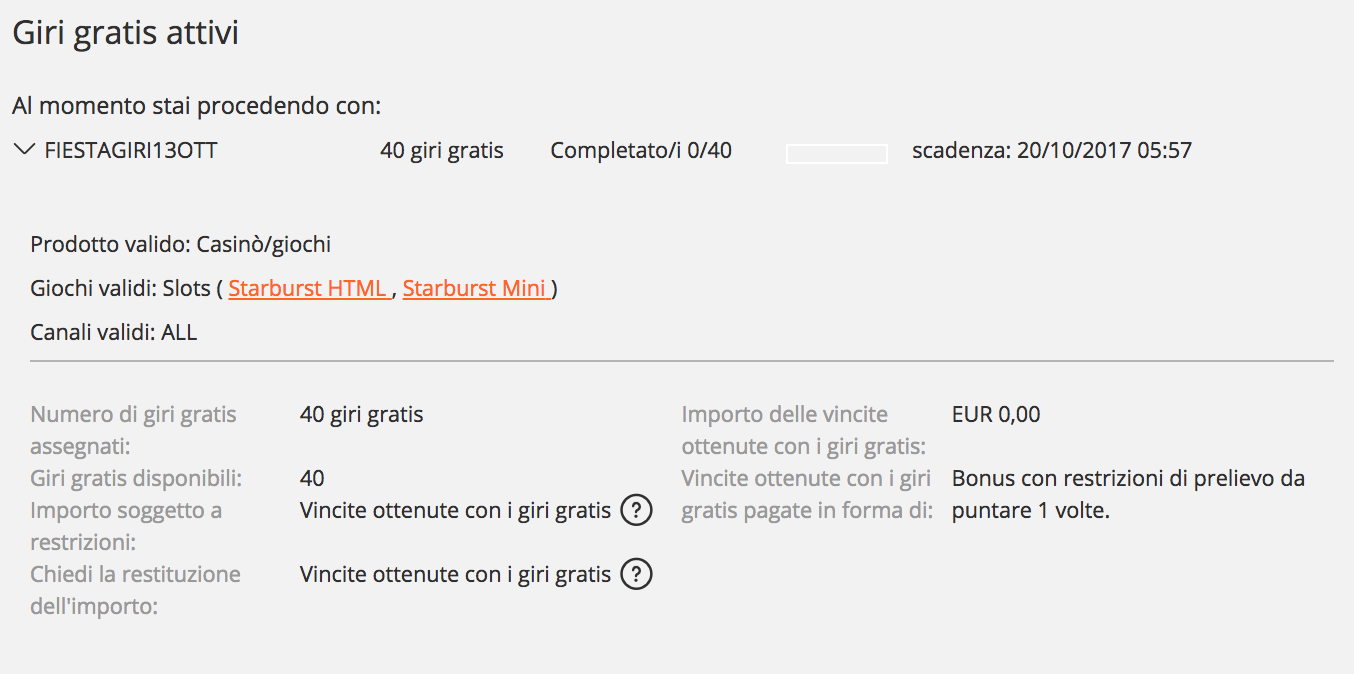Click the Giochi validi: Slots label
This screenshot has height=674, width=1354.
(x=120, y=288)
